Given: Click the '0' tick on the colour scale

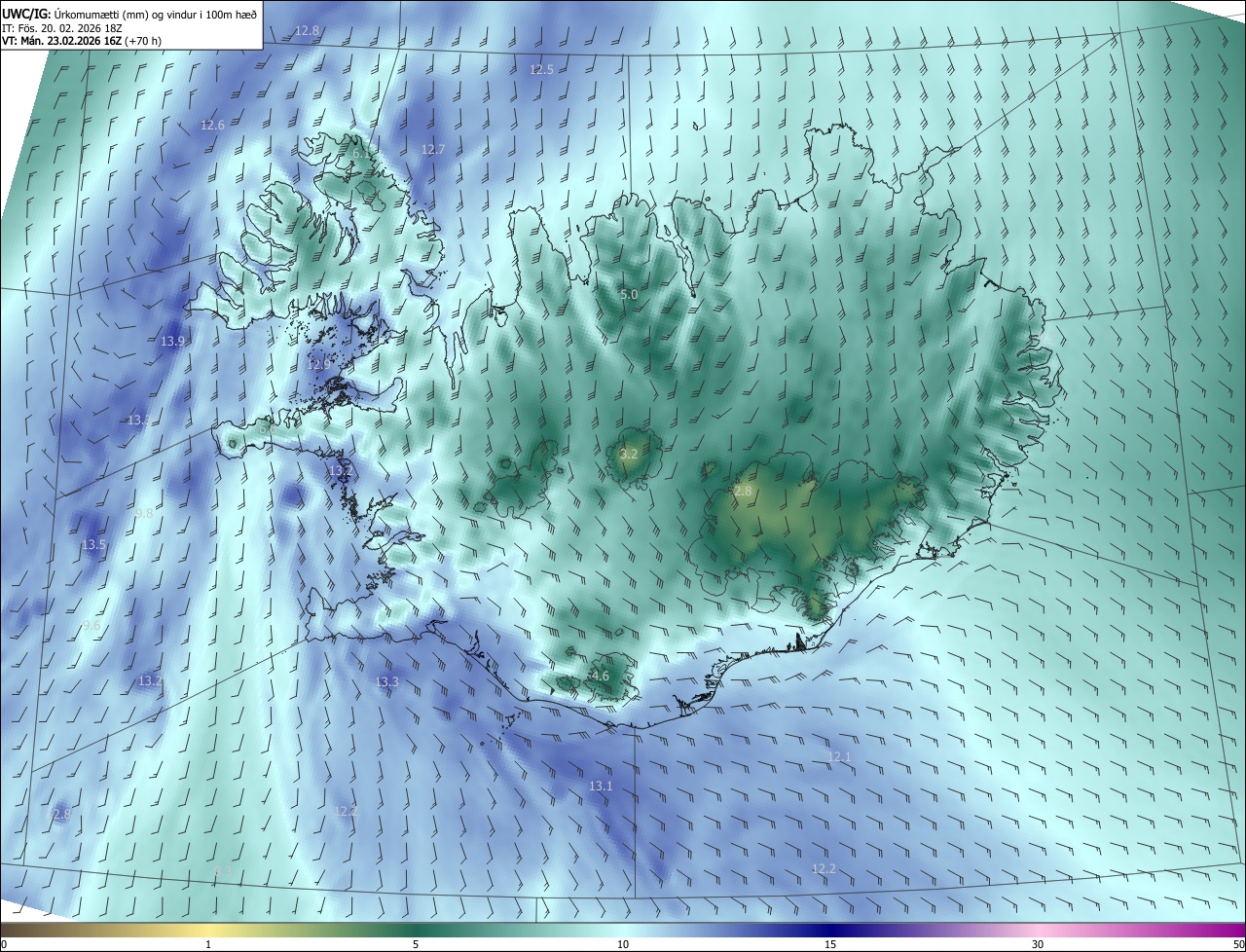Looking at the screenshot, I should coord(4,944).
